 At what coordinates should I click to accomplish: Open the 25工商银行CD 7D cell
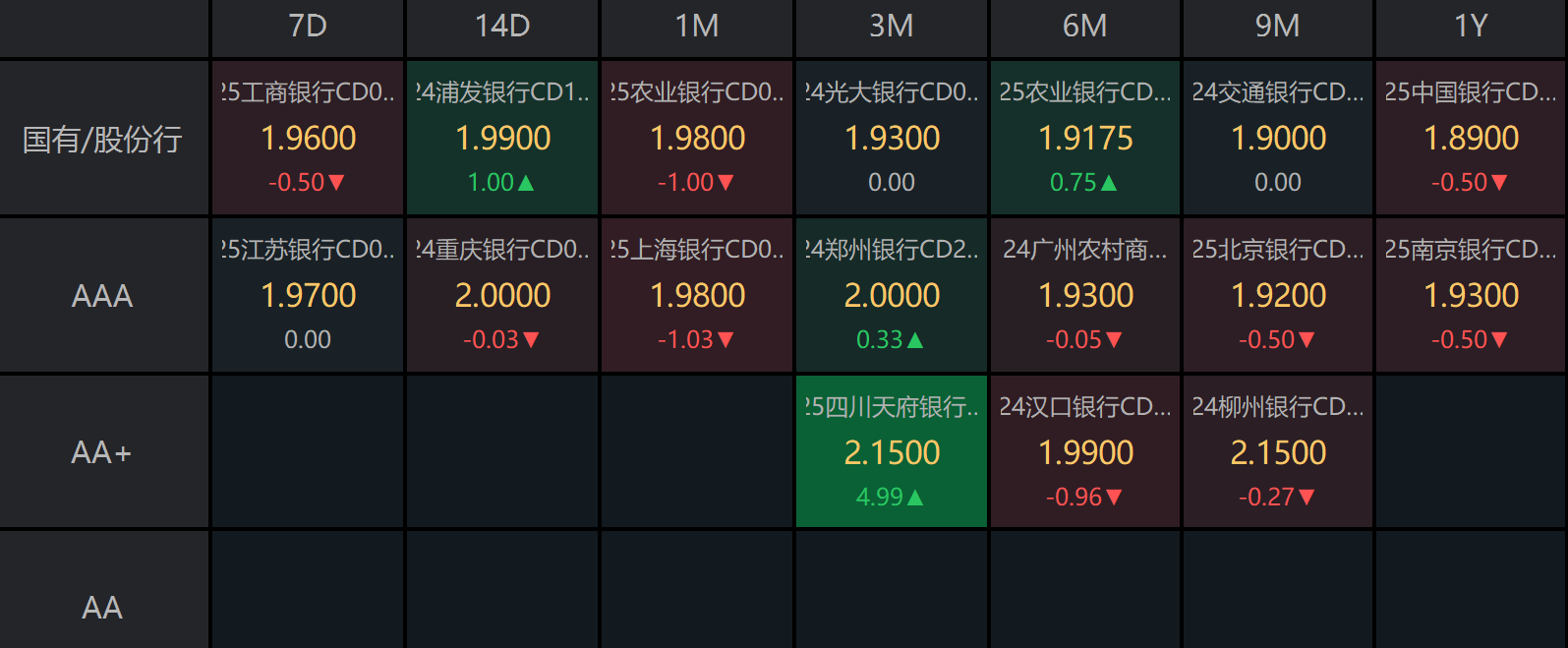[x=308, y=138]
